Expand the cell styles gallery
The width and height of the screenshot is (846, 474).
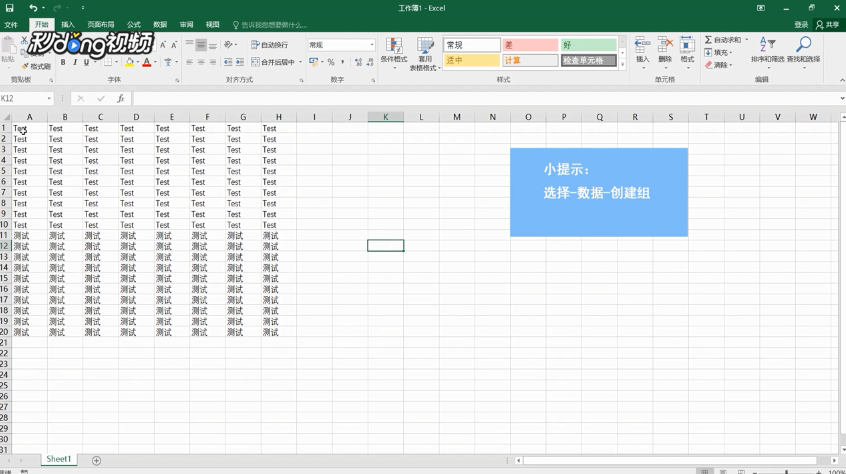point(622,64)
